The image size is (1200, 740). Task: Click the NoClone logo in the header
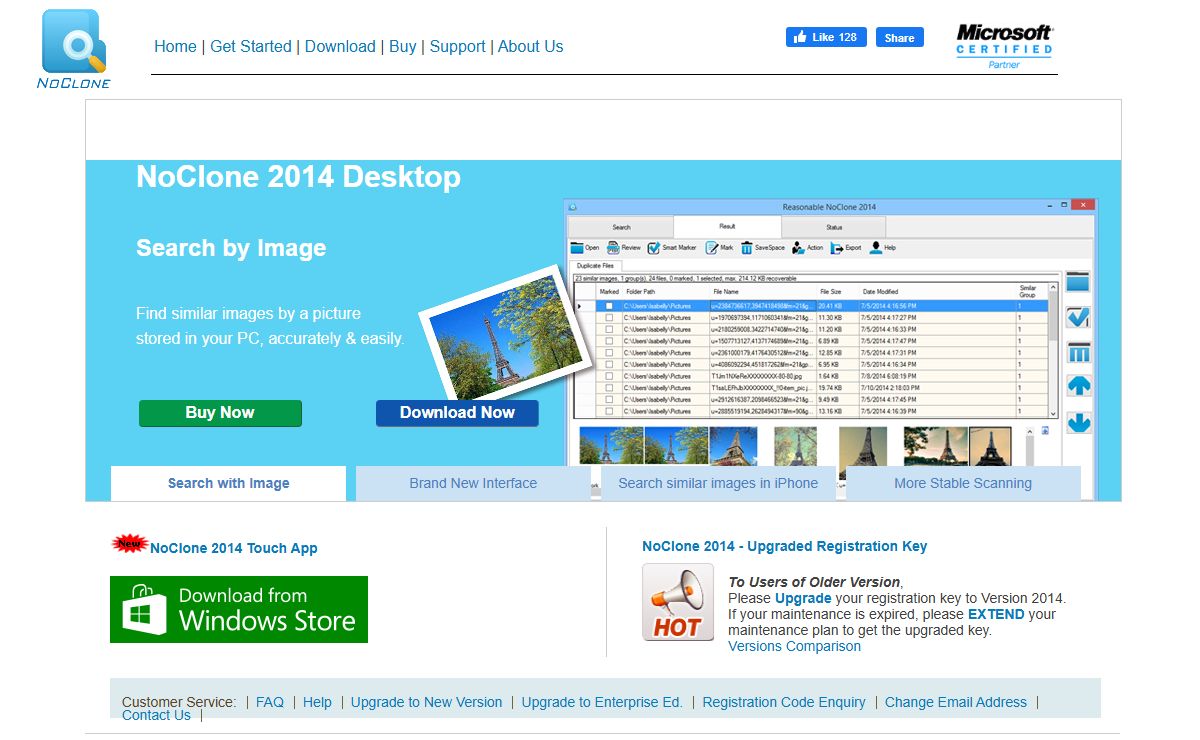[x=73, y=49]
